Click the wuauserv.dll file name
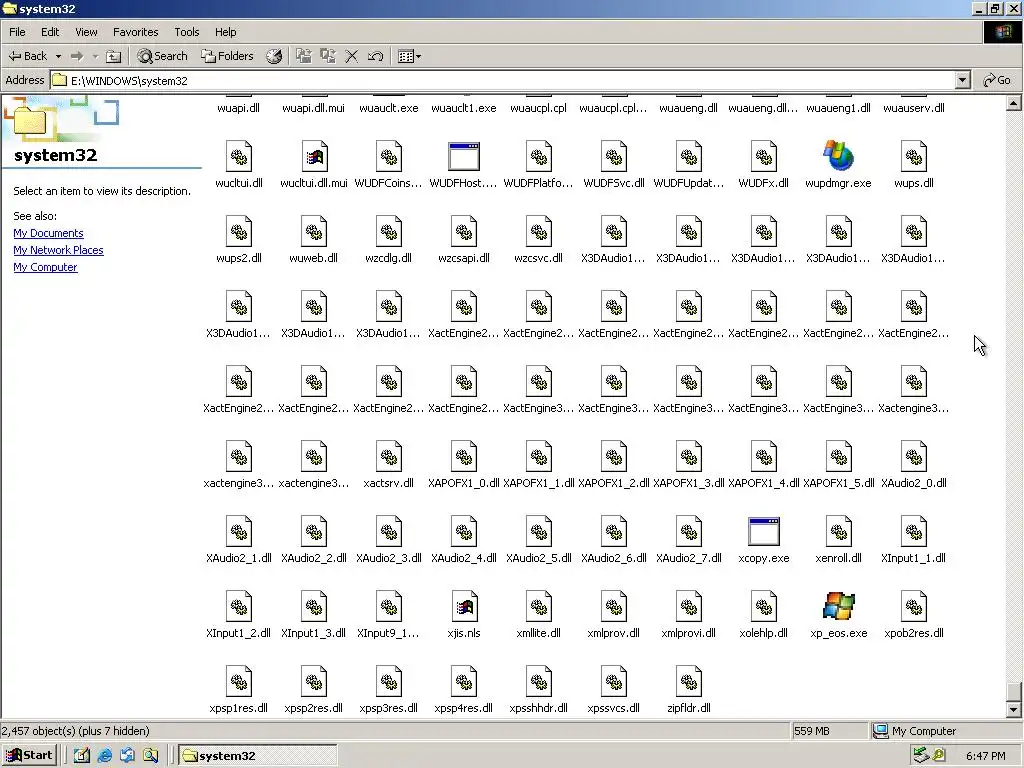Image resolution: width=1024 pixels, height=768 pixels. point(914,108)
